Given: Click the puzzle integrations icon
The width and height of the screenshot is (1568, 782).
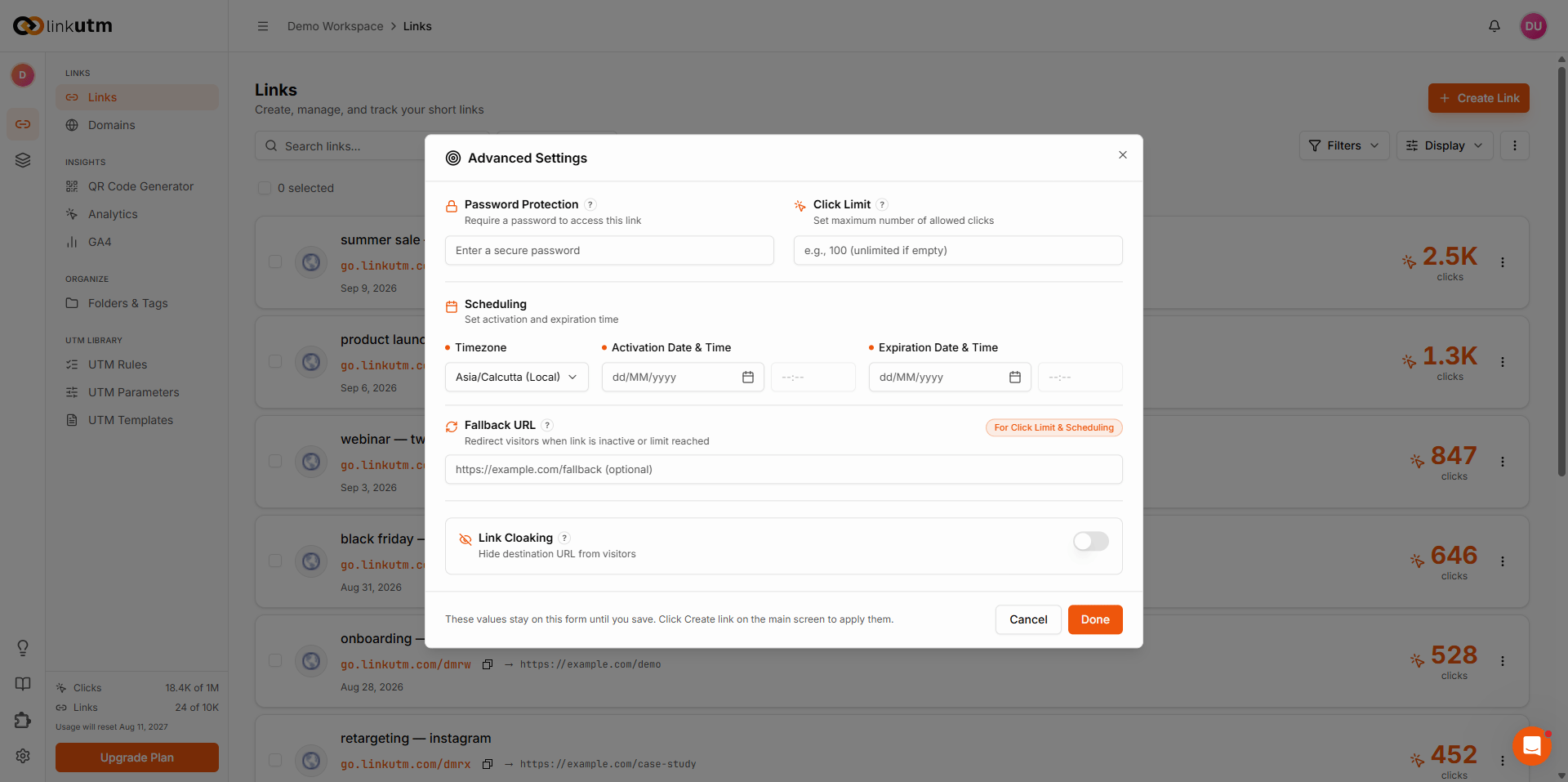Looking at the screenshot, I should pos(23,720).
